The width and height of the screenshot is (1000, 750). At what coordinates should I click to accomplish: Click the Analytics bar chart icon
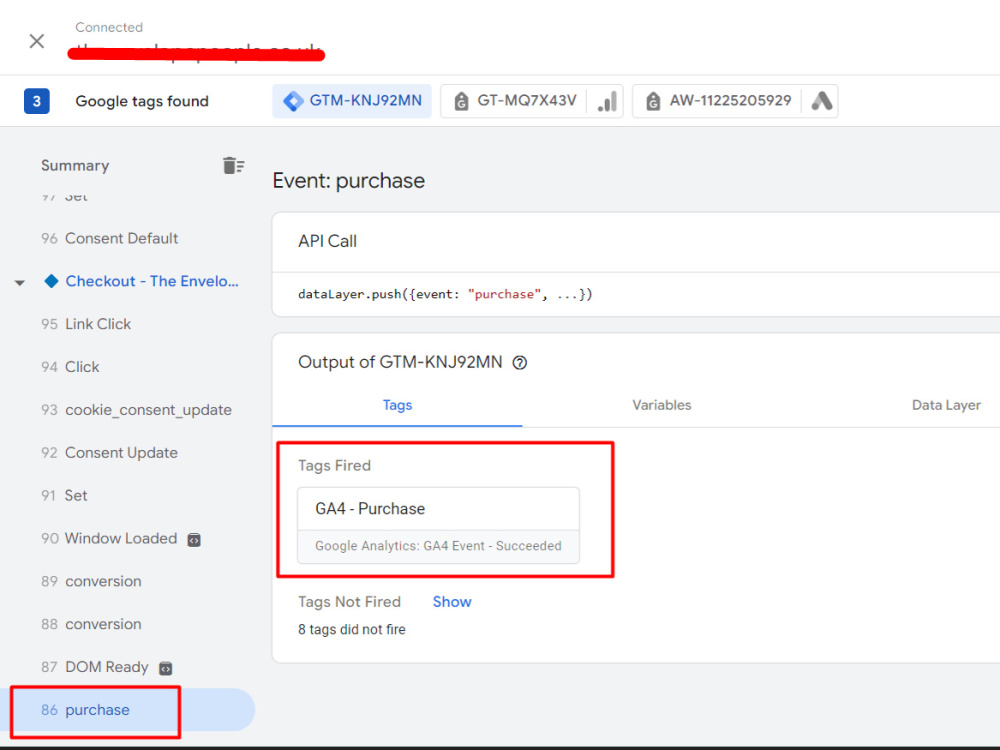pos(608,101)
